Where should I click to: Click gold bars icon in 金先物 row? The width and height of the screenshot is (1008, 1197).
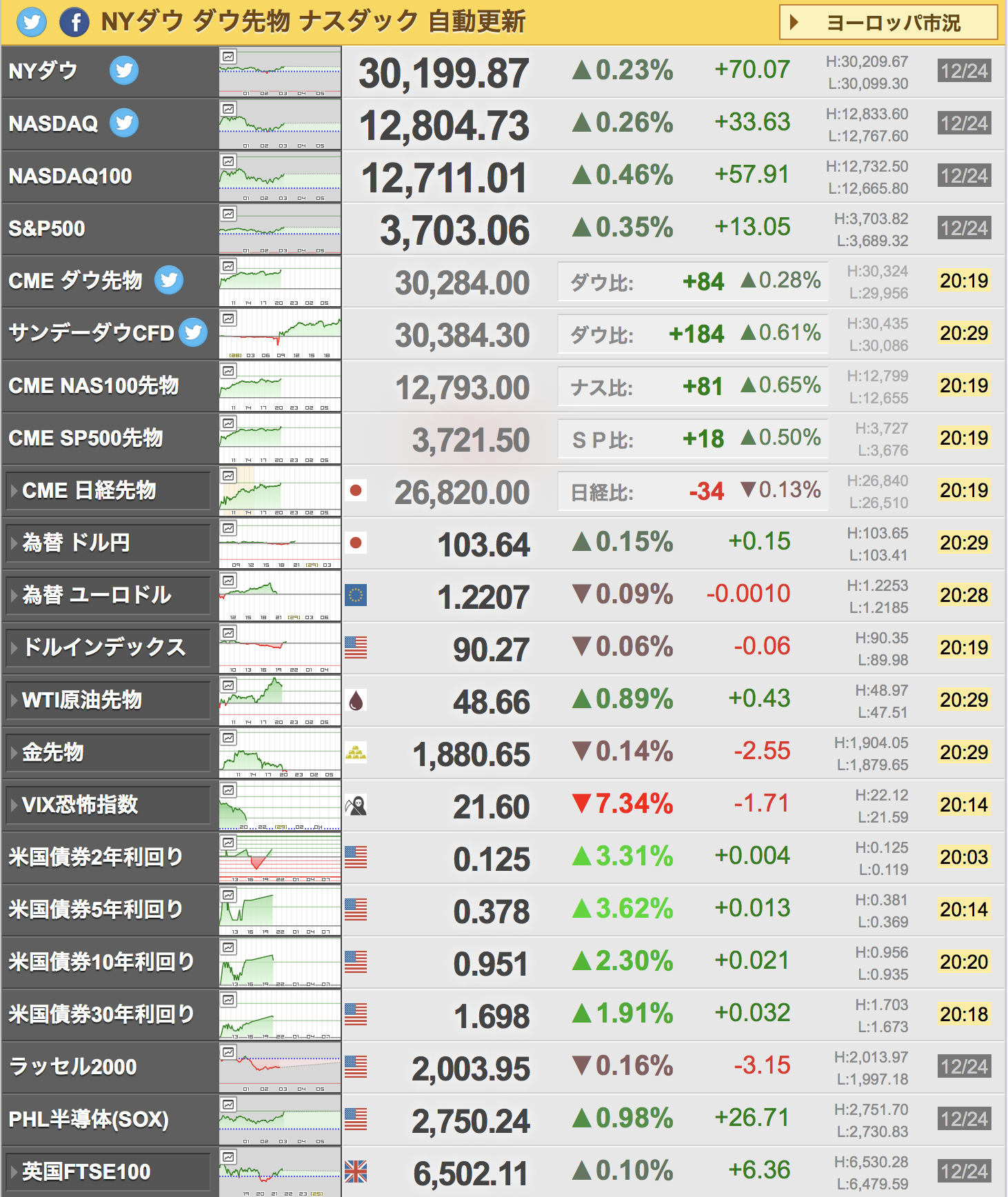click(356, 752)
